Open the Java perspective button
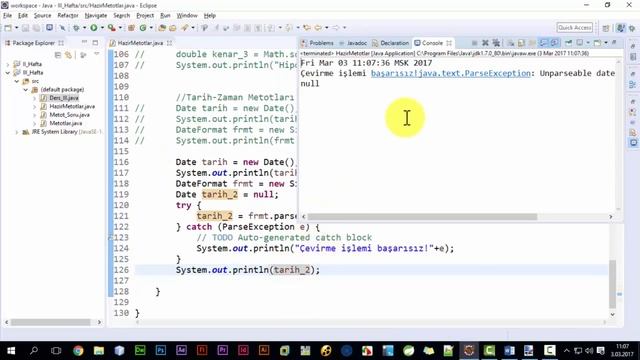The width and height of the screenshot is (640, 360). point(620,28)
